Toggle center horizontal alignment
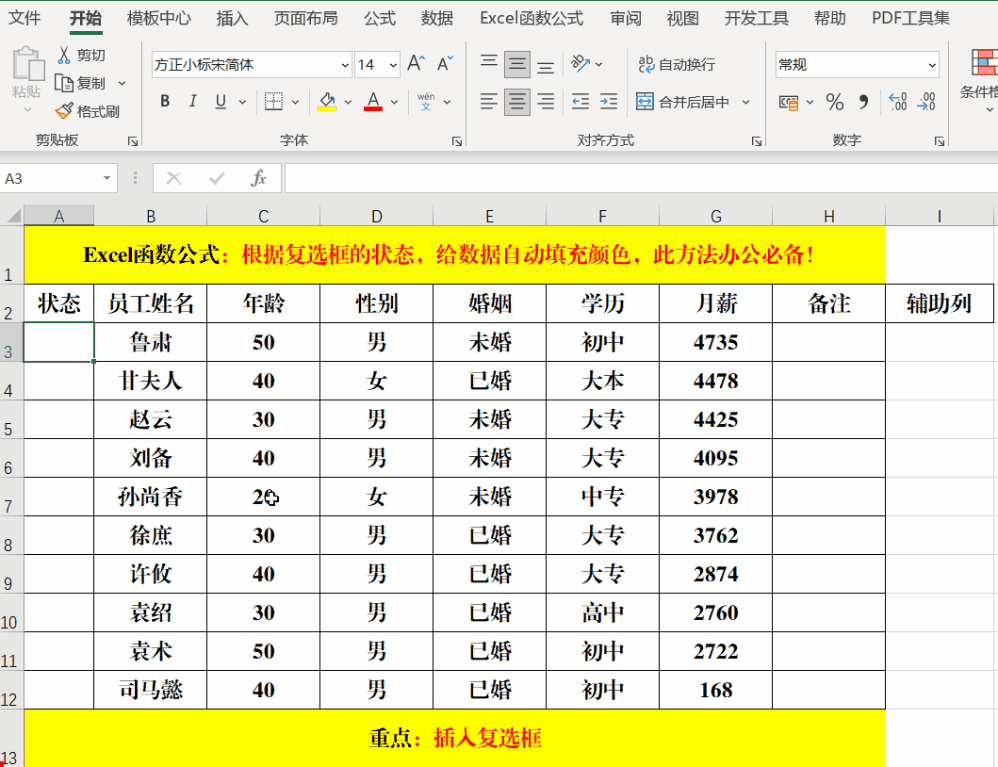 [x=517, y=101]
